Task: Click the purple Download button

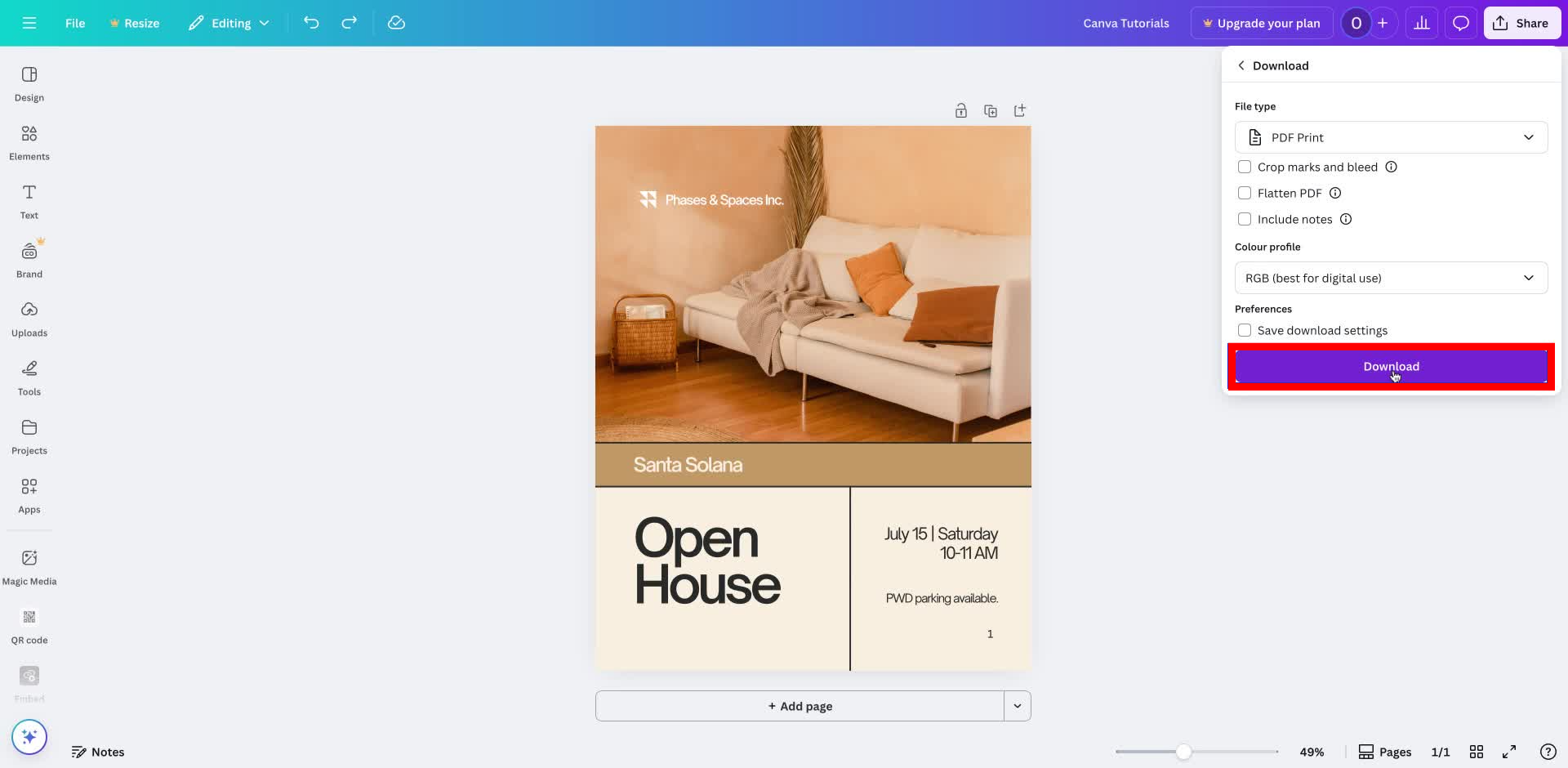Action: pos(1391,366)
